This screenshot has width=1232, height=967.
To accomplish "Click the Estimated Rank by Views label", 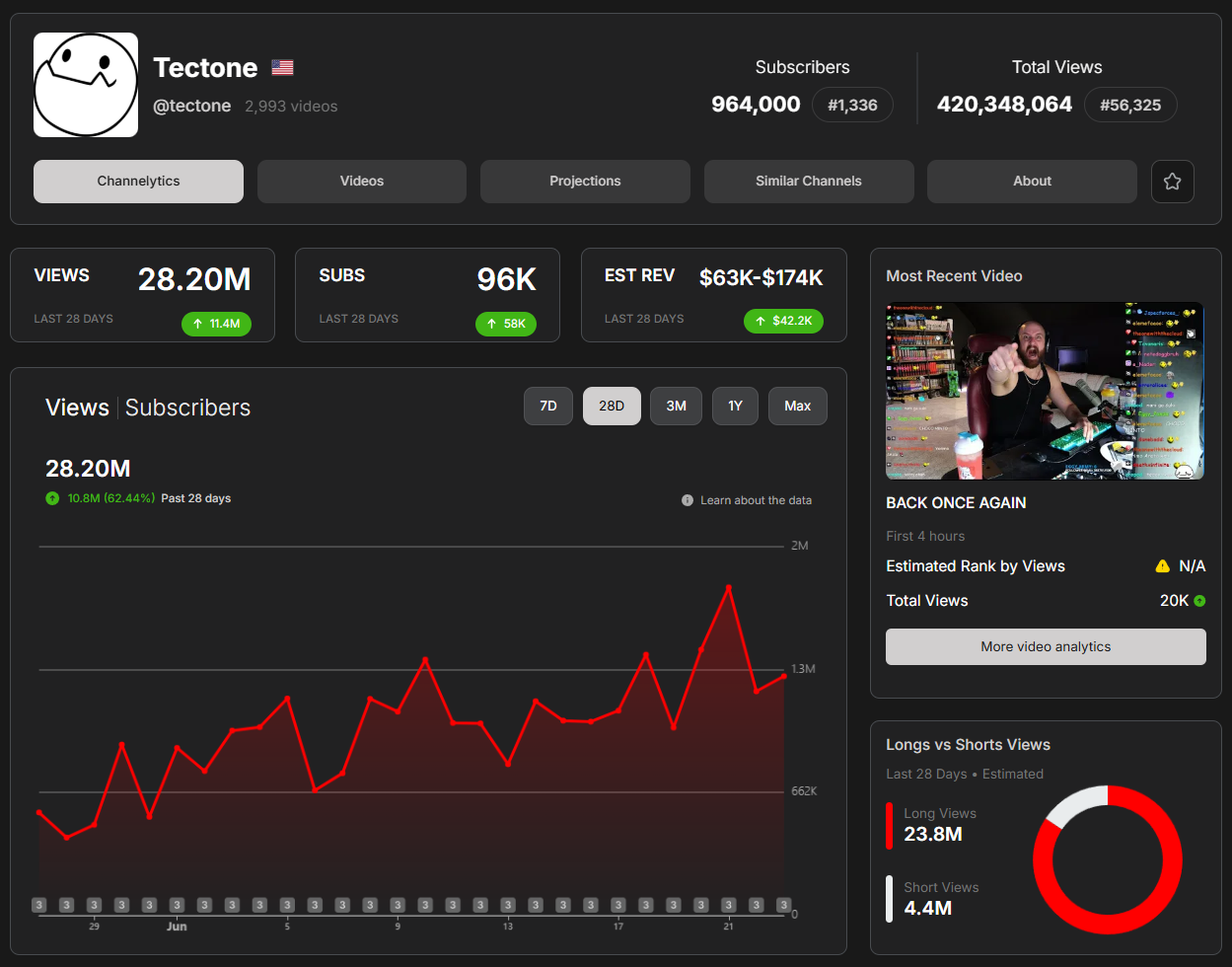I will tap(976, 566).
